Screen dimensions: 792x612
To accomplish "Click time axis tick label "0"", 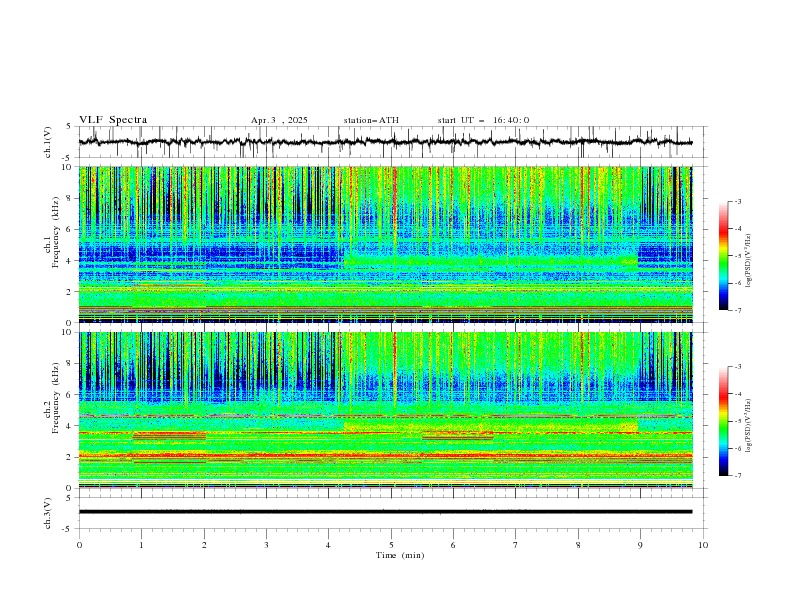I will click(x=79, y=545).
